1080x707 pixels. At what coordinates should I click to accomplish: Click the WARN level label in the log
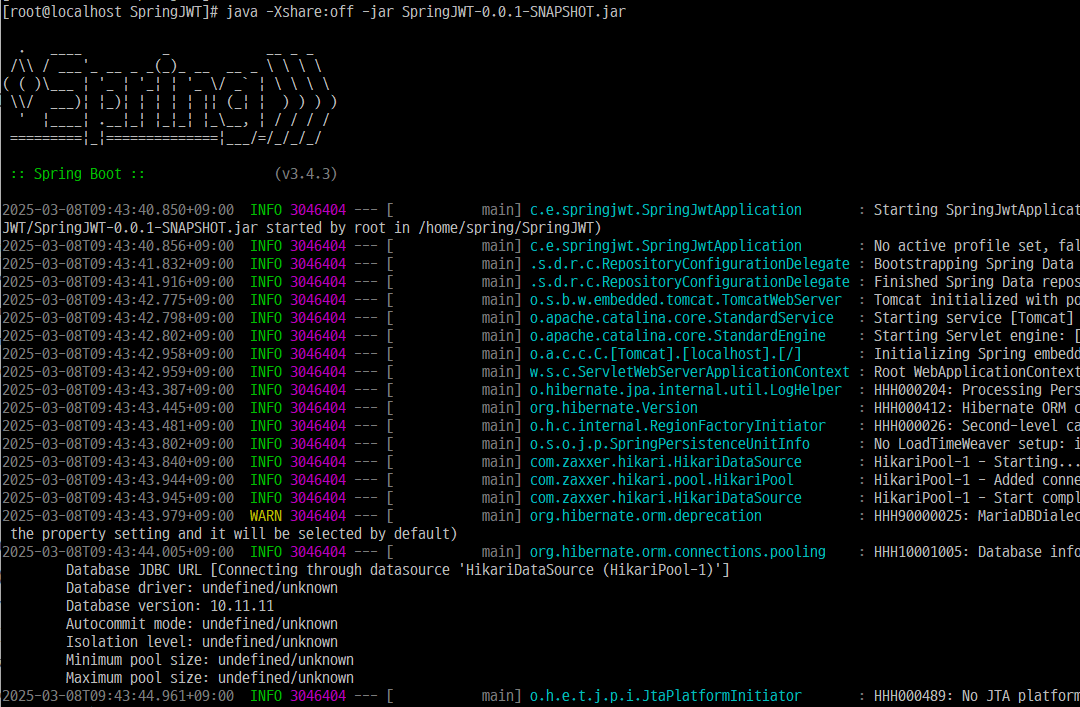click(266, 515)
